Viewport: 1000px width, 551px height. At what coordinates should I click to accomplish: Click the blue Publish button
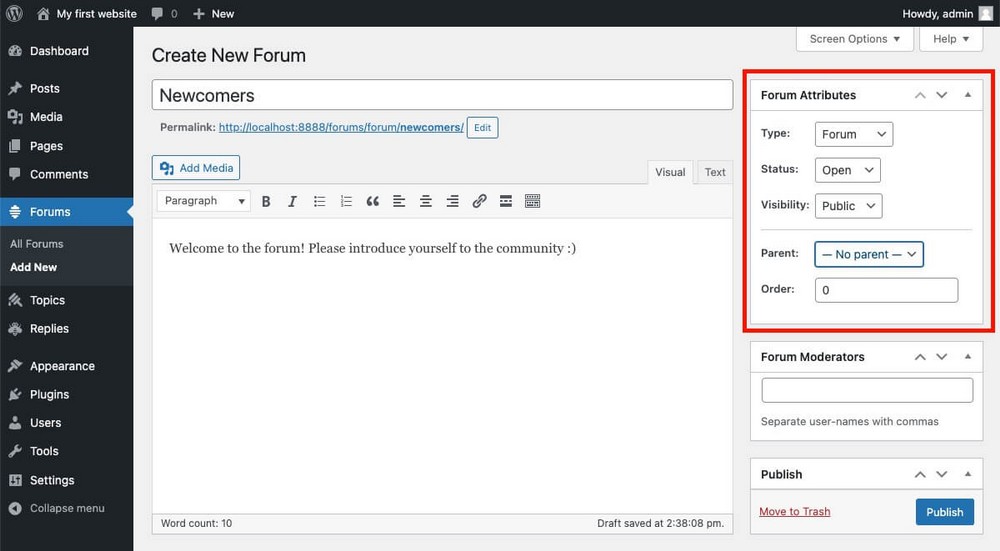(945, 512)
